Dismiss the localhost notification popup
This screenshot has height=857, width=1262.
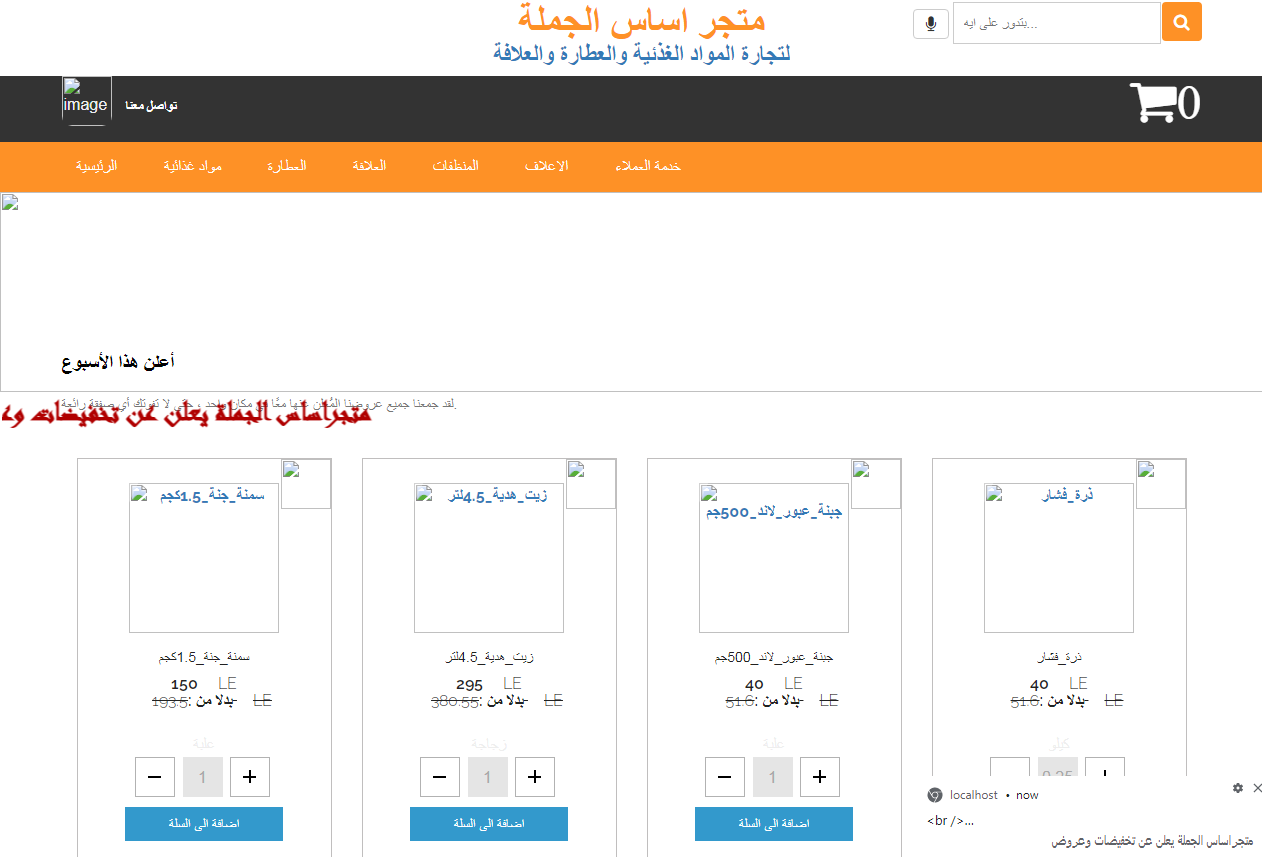pos(1257,788)
